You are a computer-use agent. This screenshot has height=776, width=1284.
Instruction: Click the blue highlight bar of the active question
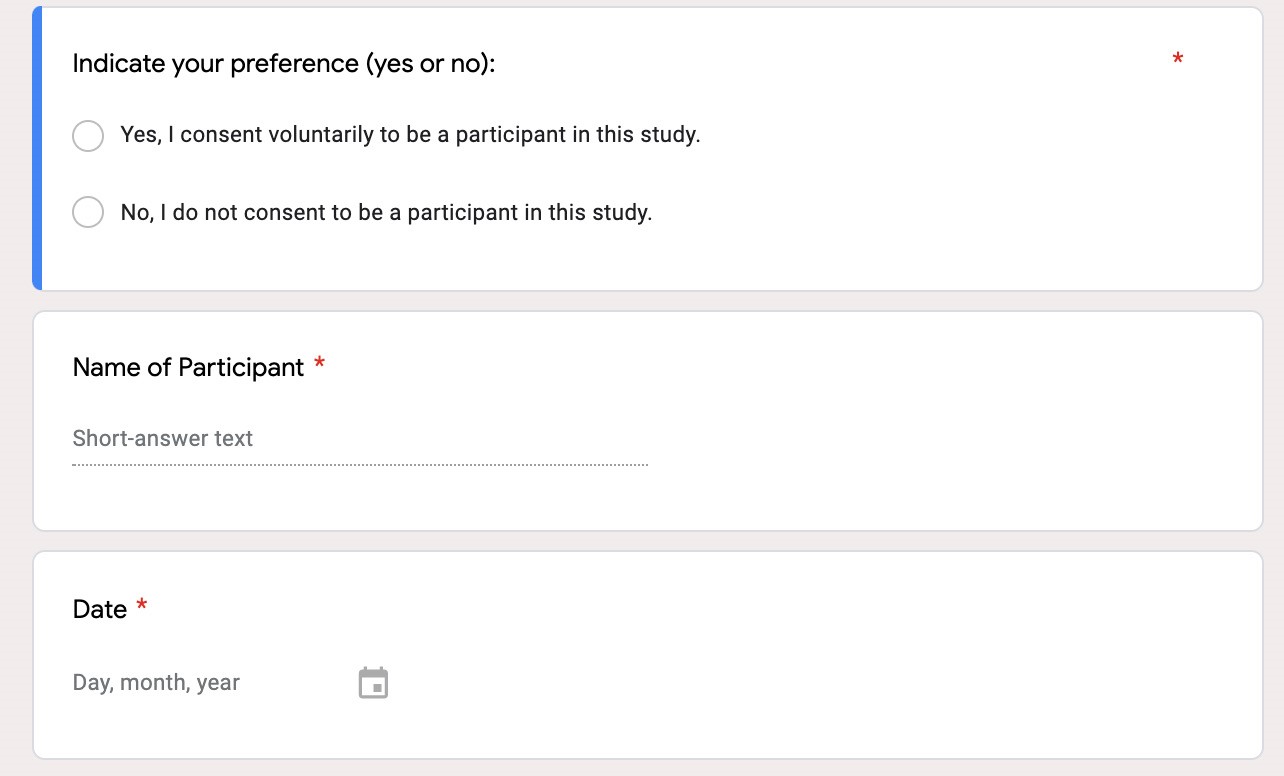[37, 150]
